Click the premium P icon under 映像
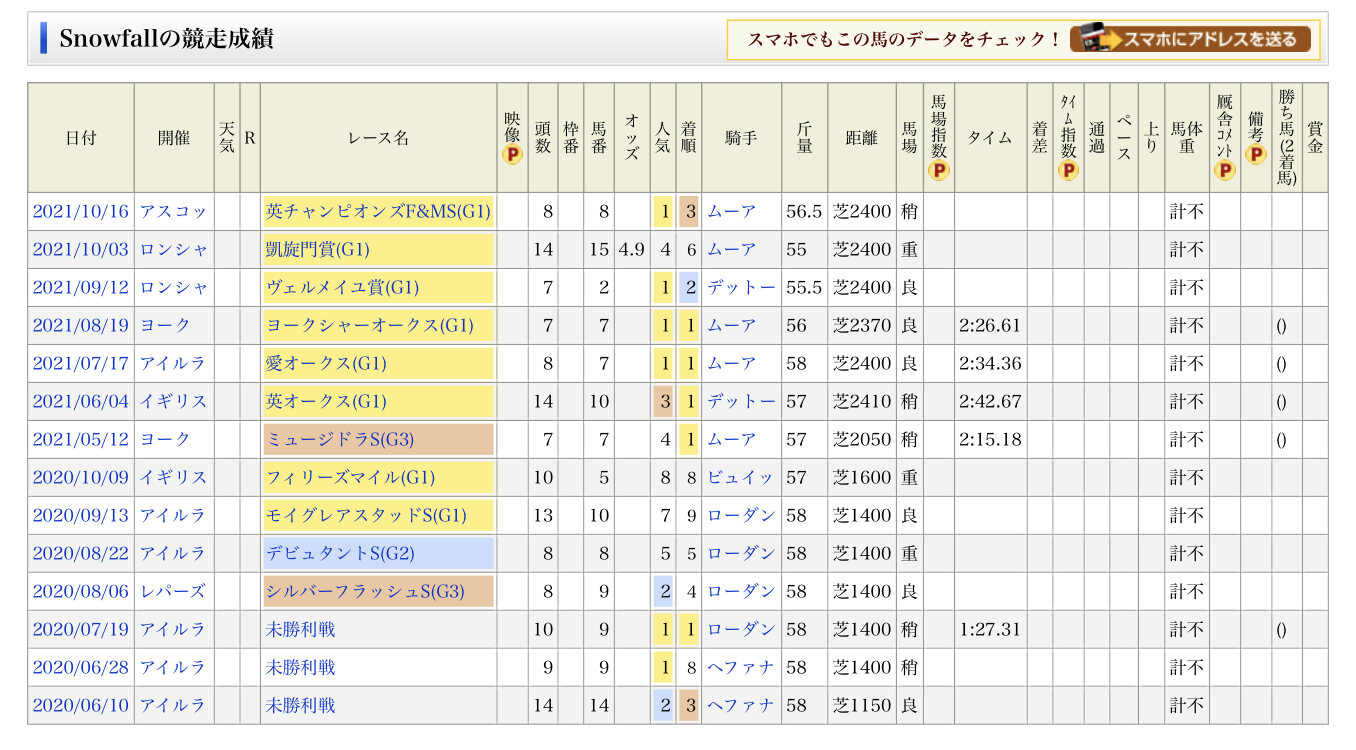 (513, 155)
